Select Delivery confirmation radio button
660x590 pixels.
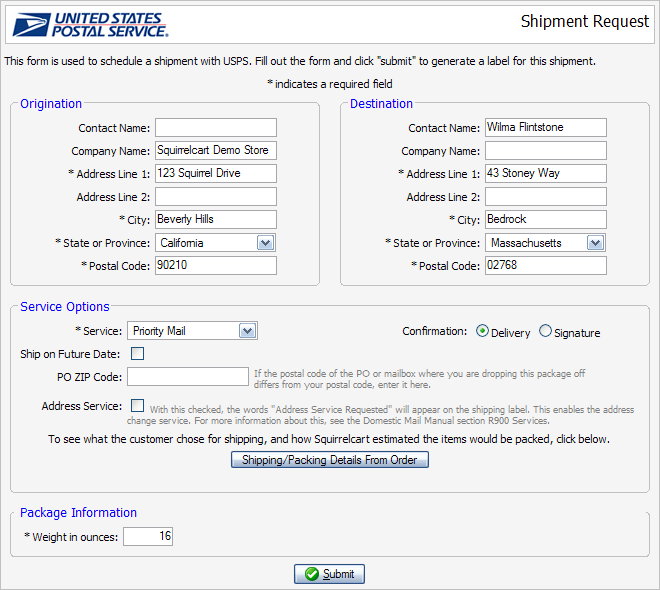(482, 331)
